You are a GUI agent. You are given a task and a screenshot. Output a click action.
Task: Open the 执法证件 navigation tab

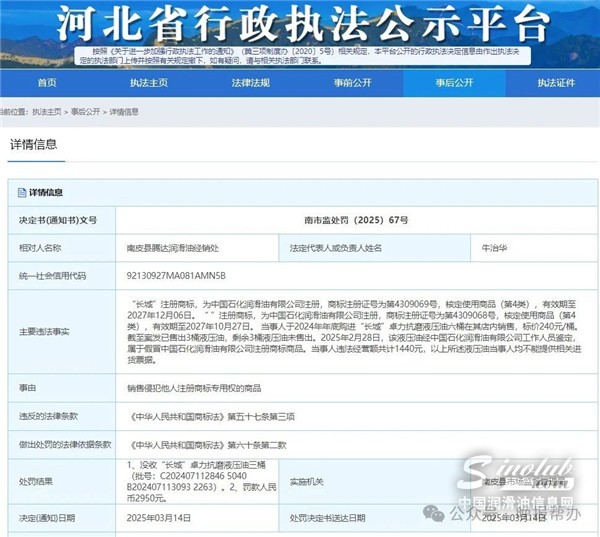pyautogui.click(x=556, y=83)
